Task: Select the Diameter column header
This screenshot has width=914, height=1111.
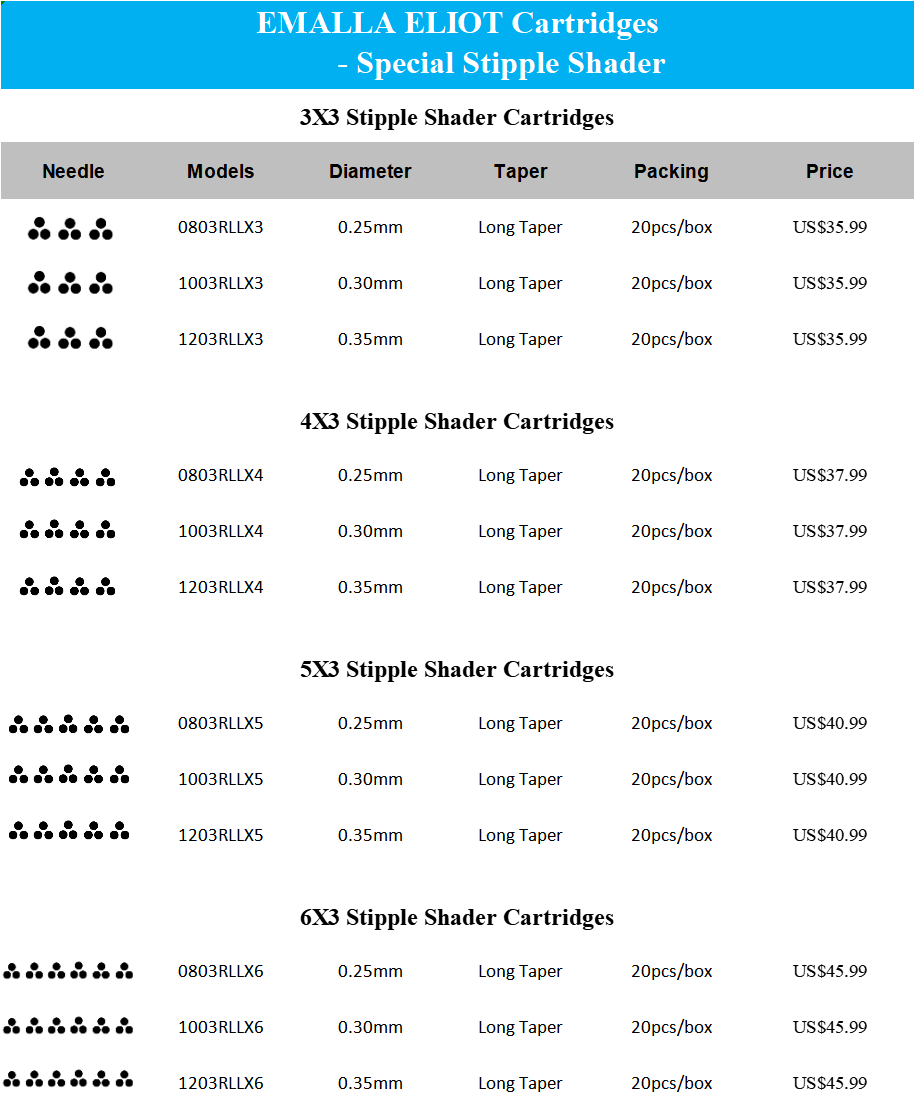Action: coord(370,171)
